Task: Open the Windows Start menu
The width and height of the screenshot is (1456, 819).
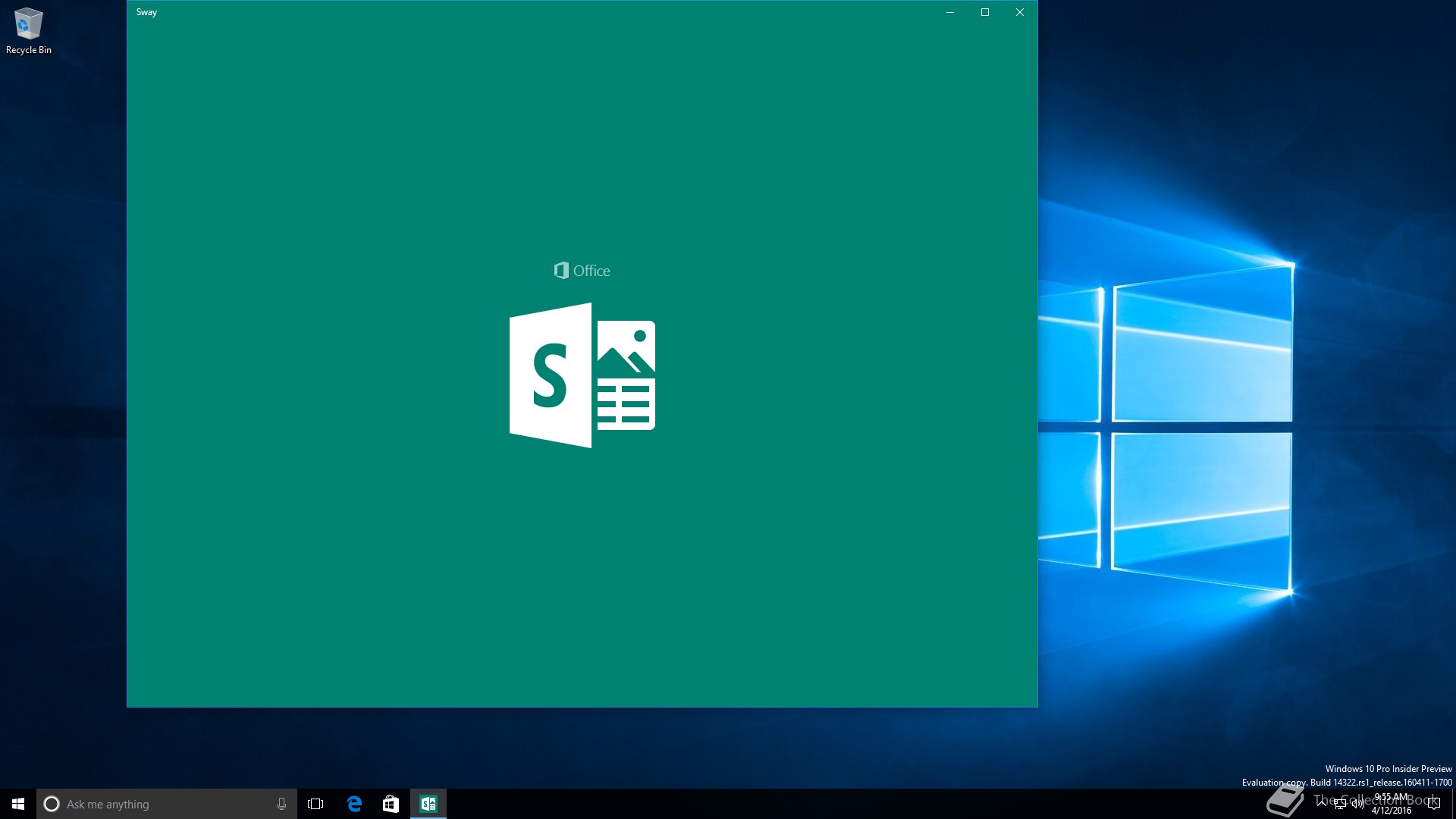Action: point(18,804)
